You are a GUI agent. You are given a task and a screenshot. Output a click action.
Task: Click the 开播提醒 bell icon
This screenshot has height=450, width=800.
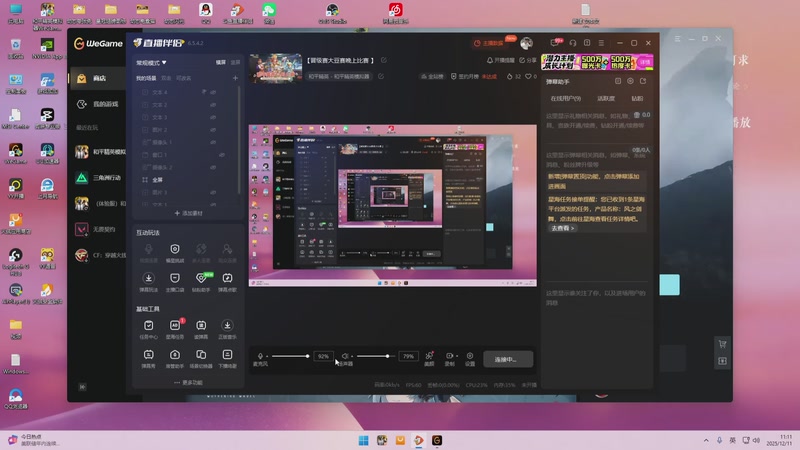tap(490, 60)
